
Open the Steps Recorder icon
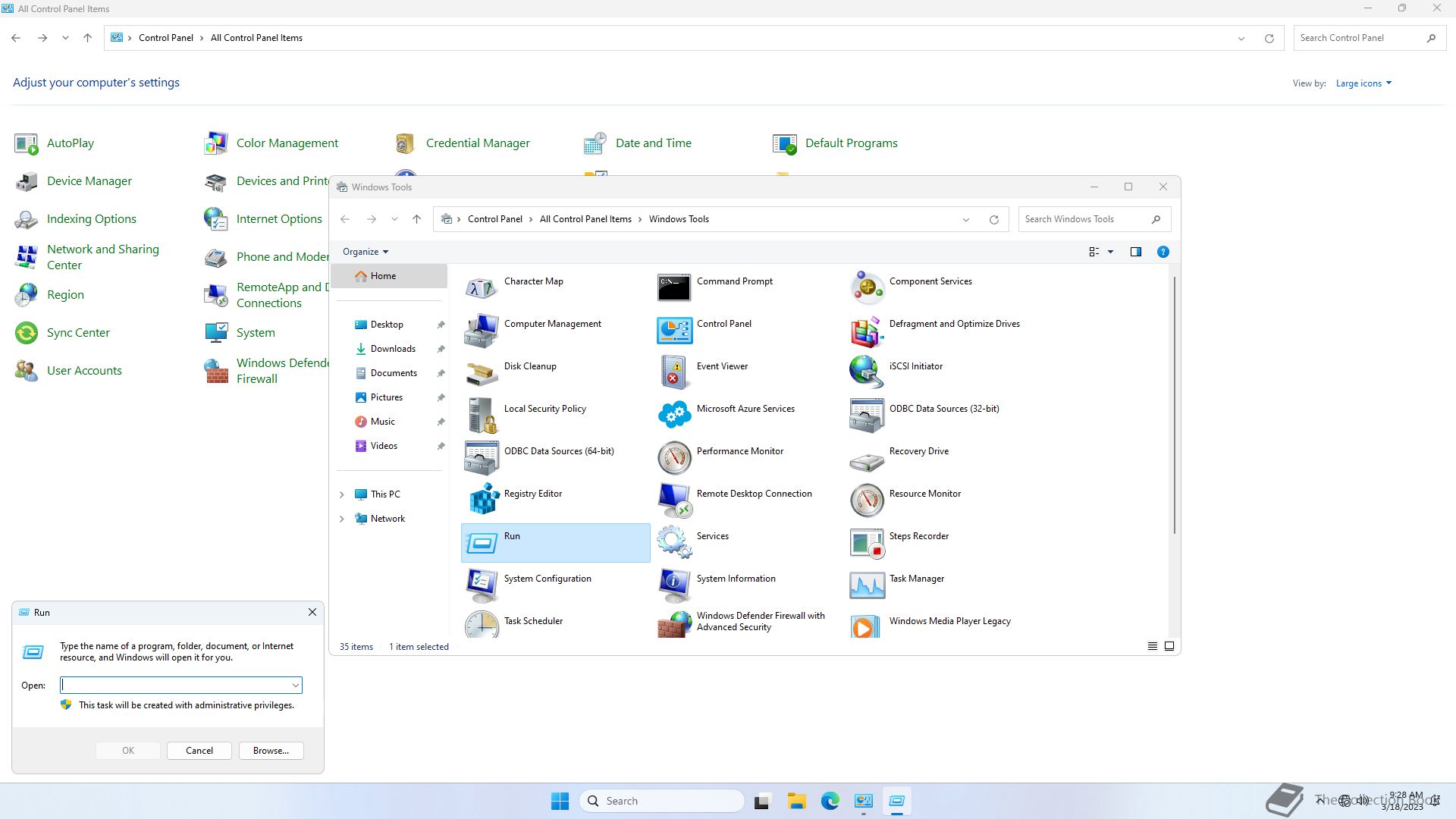point(867,542)
